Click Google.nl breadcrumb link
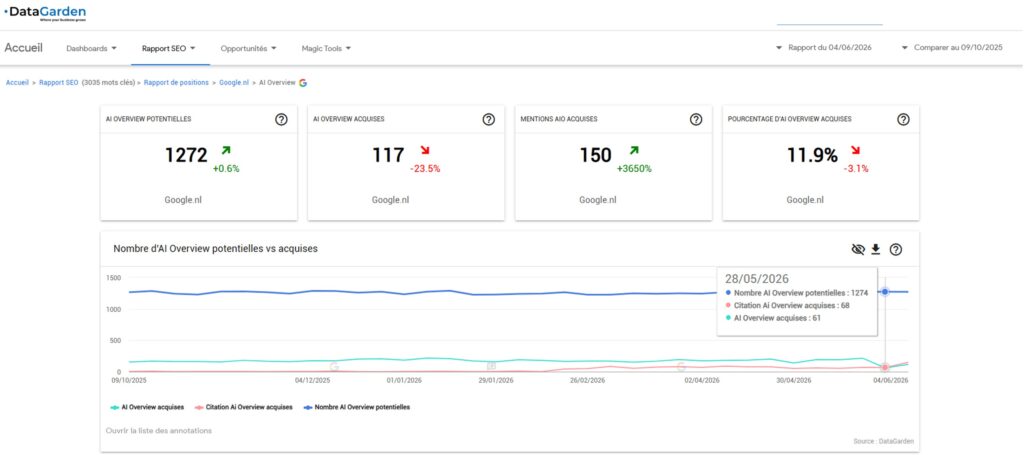 click(x=234, y=83)
